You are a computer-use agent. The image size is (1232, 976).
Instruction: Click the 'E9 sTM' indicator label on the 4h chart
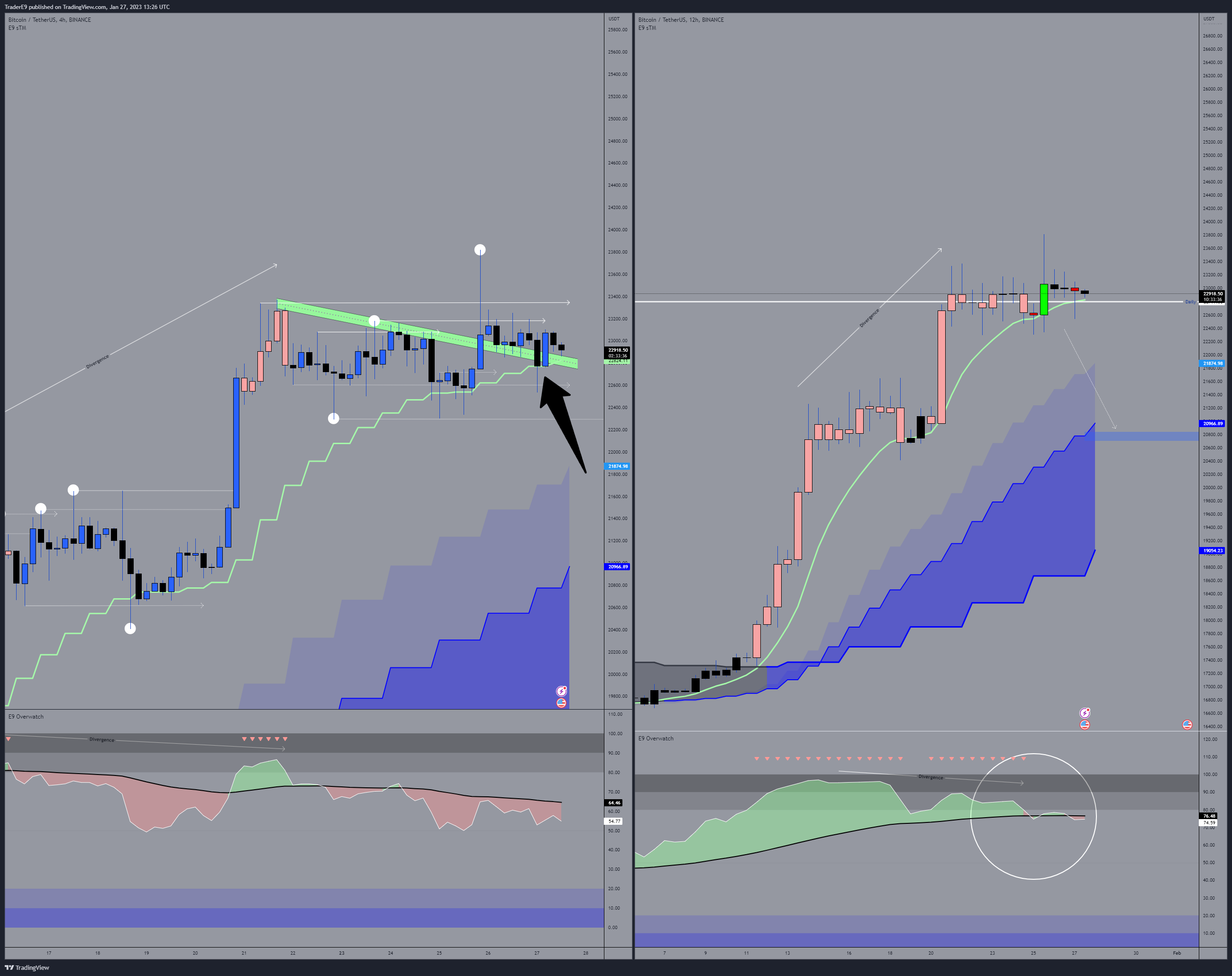[x=17, y=27]
